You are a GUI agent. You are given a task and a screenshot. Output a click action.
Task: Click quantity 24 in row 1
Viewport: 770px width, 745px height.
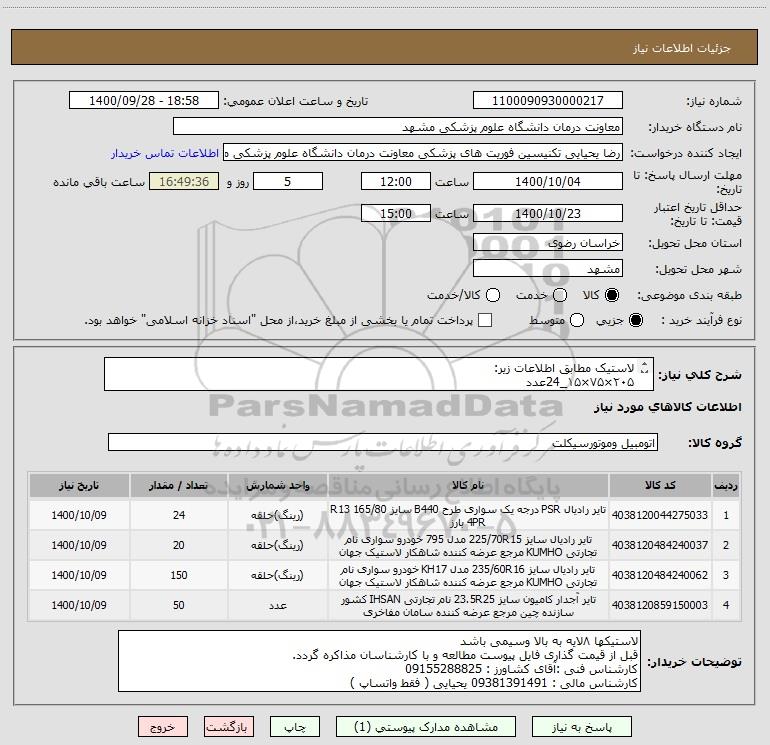pyautogui.click(x=179, y=515)
